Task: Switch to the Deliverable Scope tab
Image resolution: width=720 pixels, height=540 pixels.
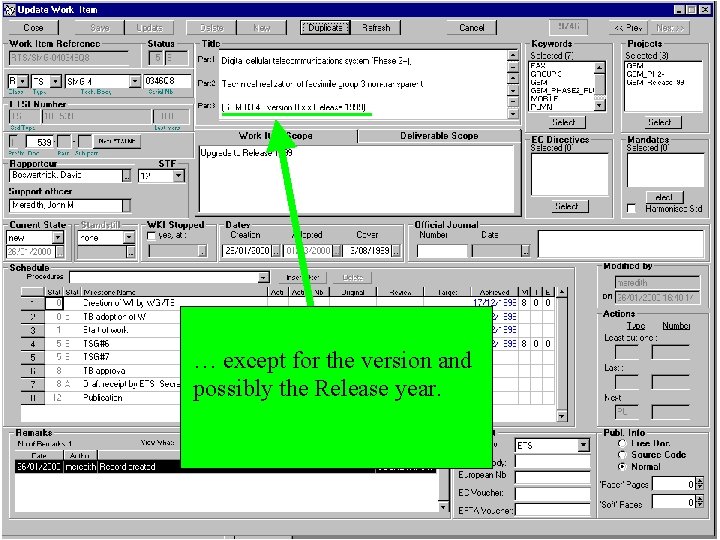Action: pos(439,136)
